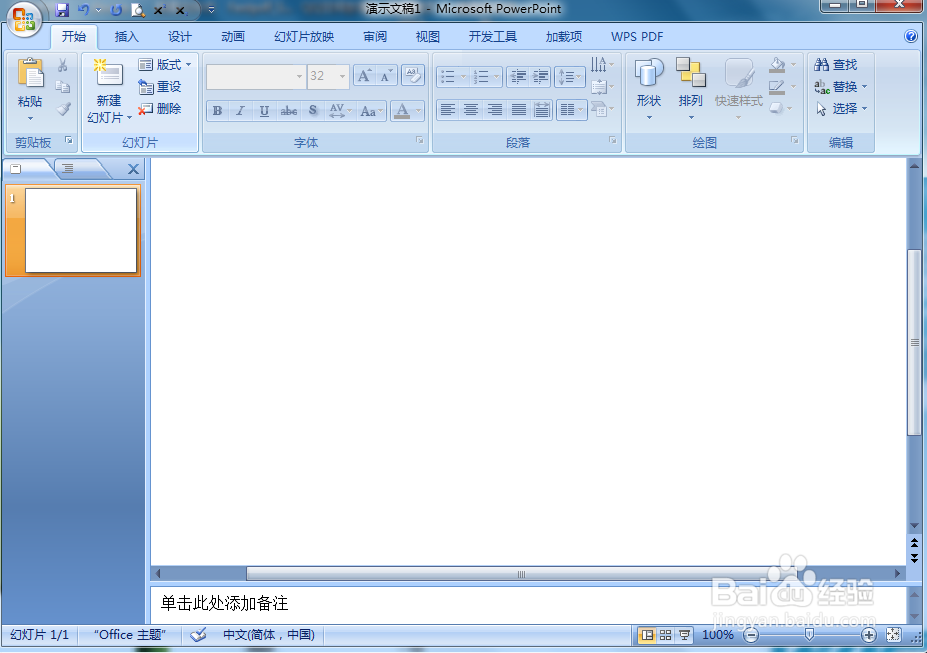
Task: Toggle italic formatting
Action: [x=241, y=111]
